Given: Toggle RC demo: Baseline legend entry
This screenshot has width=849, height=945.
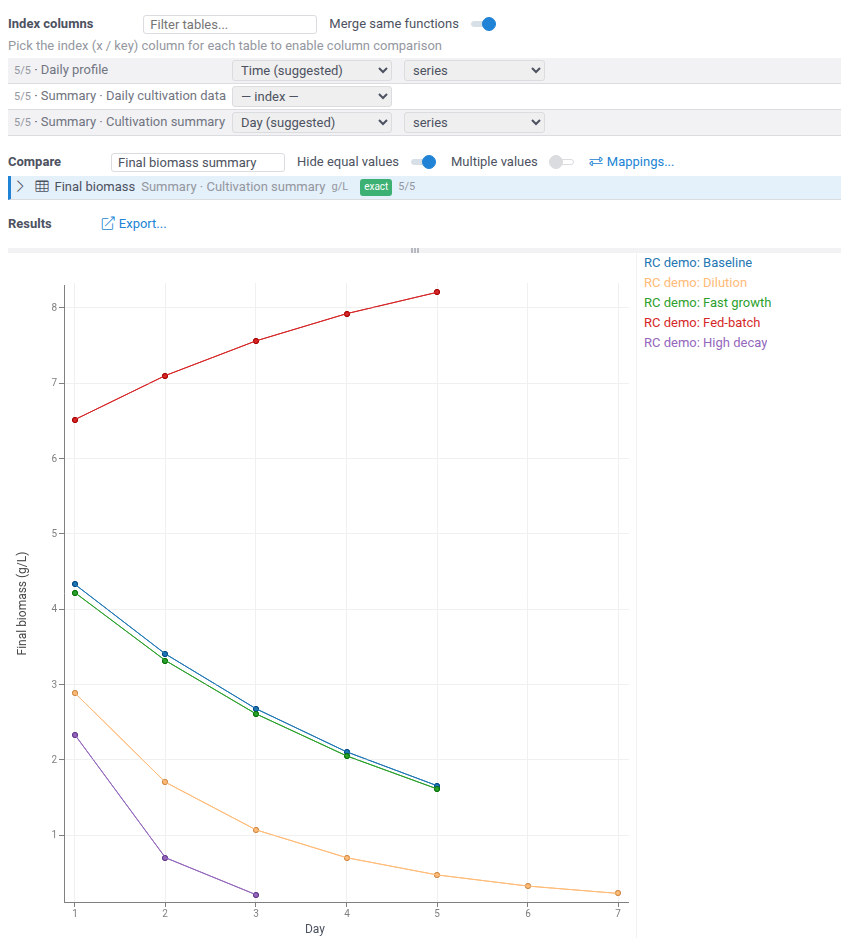Looking at the screenshot, I should coord(698,263).
